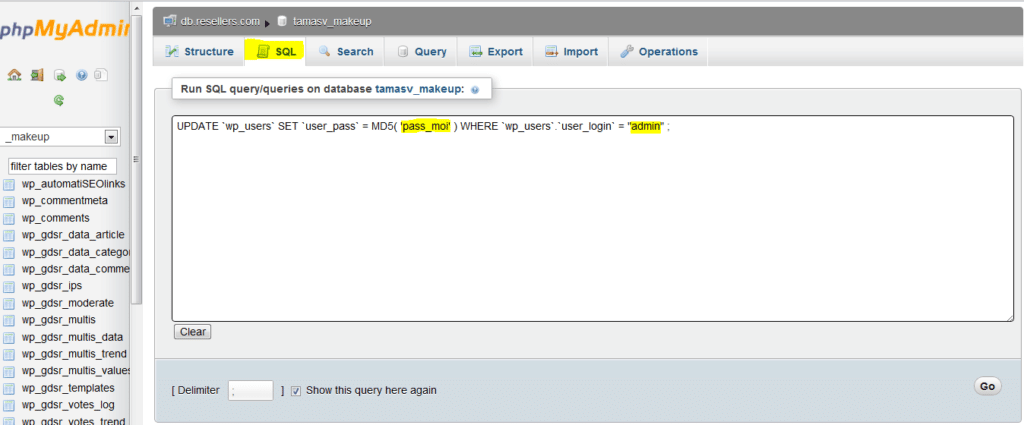Click the Delimiter input field

[x=250, y=390]
